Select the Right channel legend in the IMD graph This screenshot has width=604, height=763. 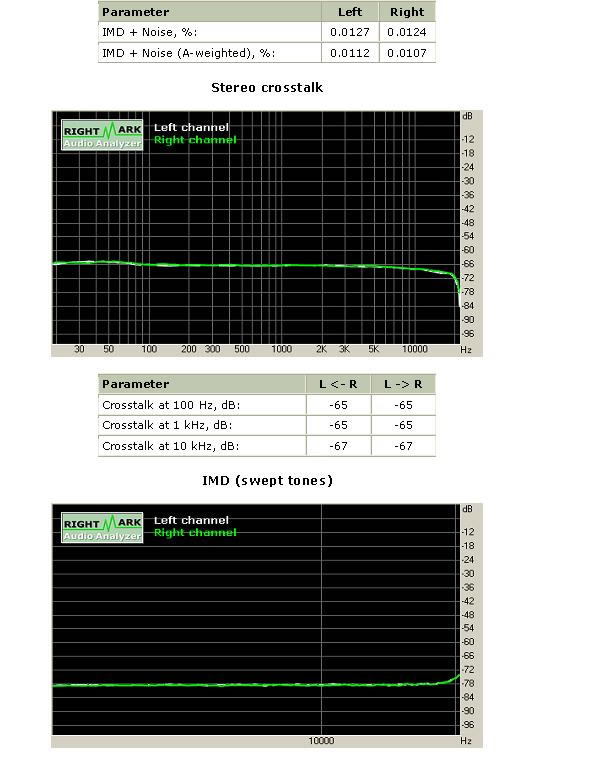[194, 533]
